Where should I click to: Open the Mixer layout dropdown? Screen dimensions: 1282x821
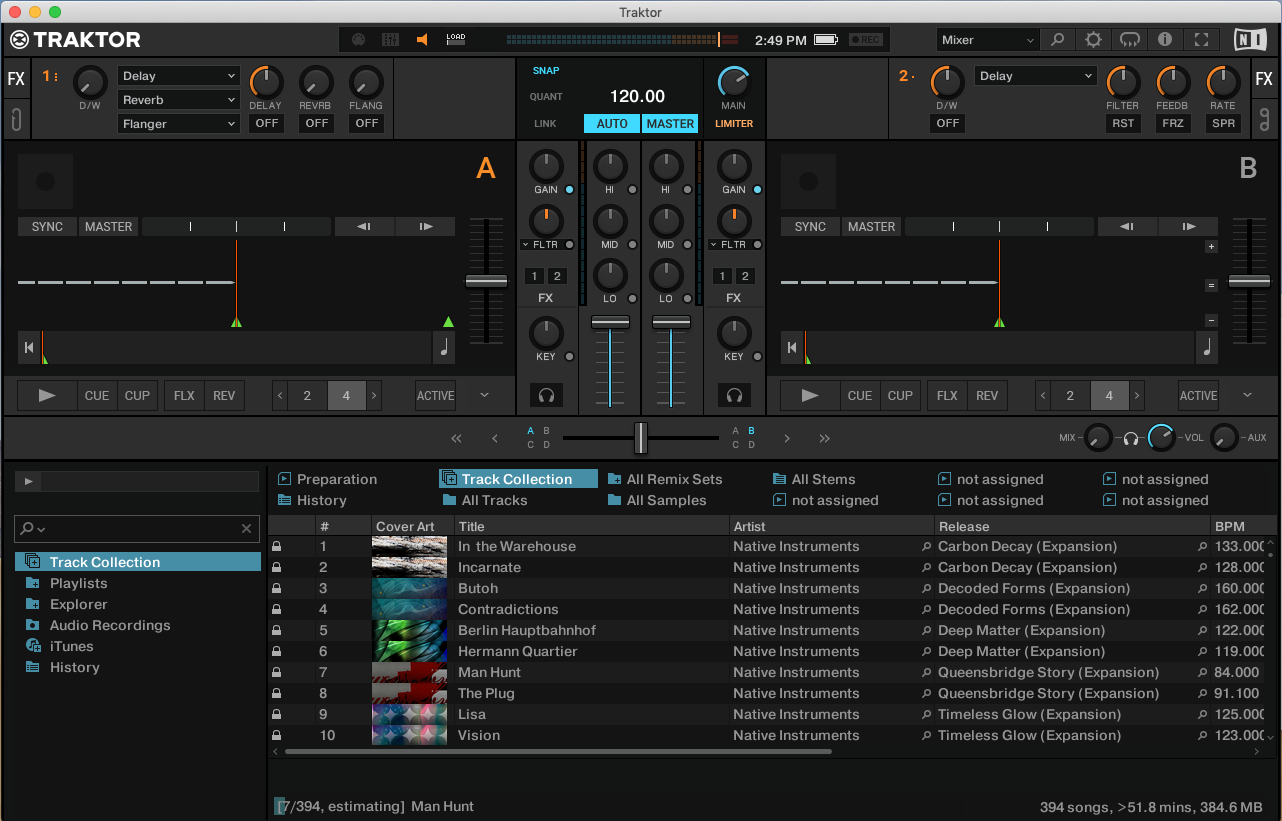tap(988, 40)
